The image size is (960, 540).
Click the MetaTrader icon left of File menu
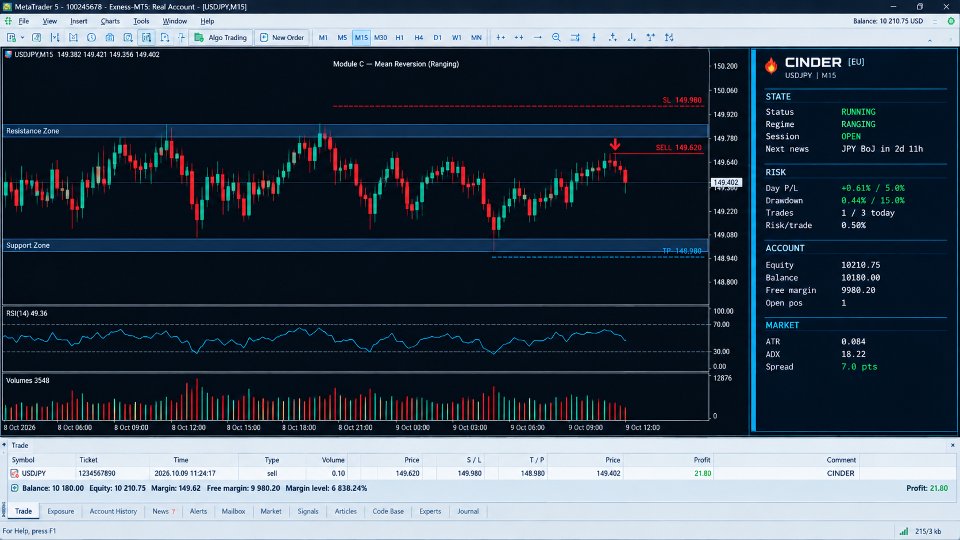point(8,21)
